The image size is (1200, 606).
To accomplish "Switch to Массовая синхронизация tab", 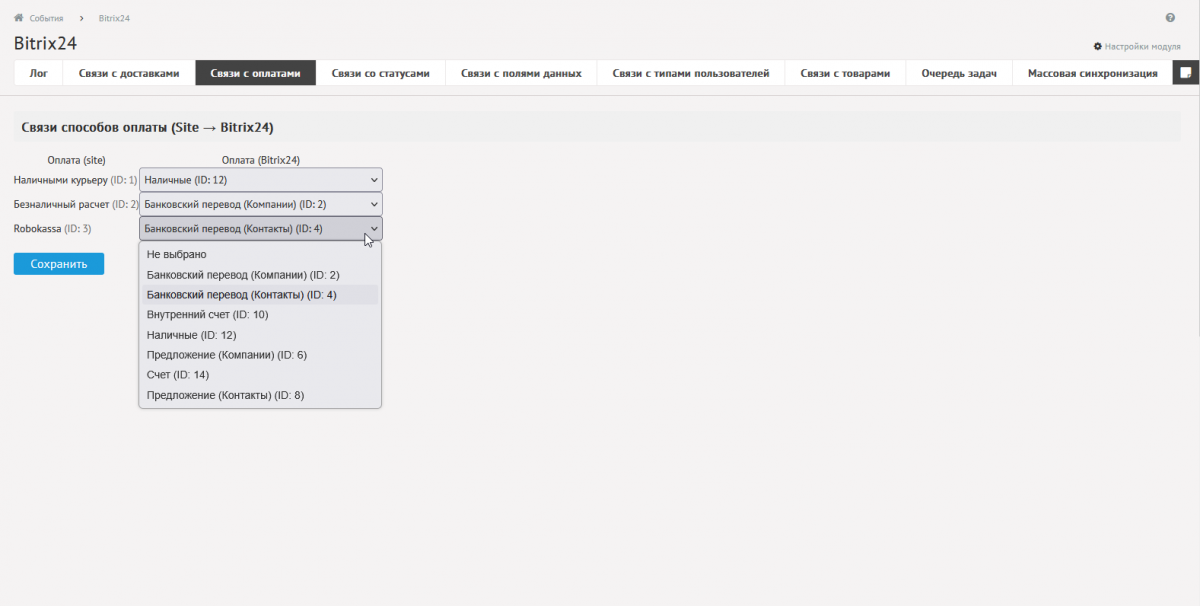I will point(1092,73).
